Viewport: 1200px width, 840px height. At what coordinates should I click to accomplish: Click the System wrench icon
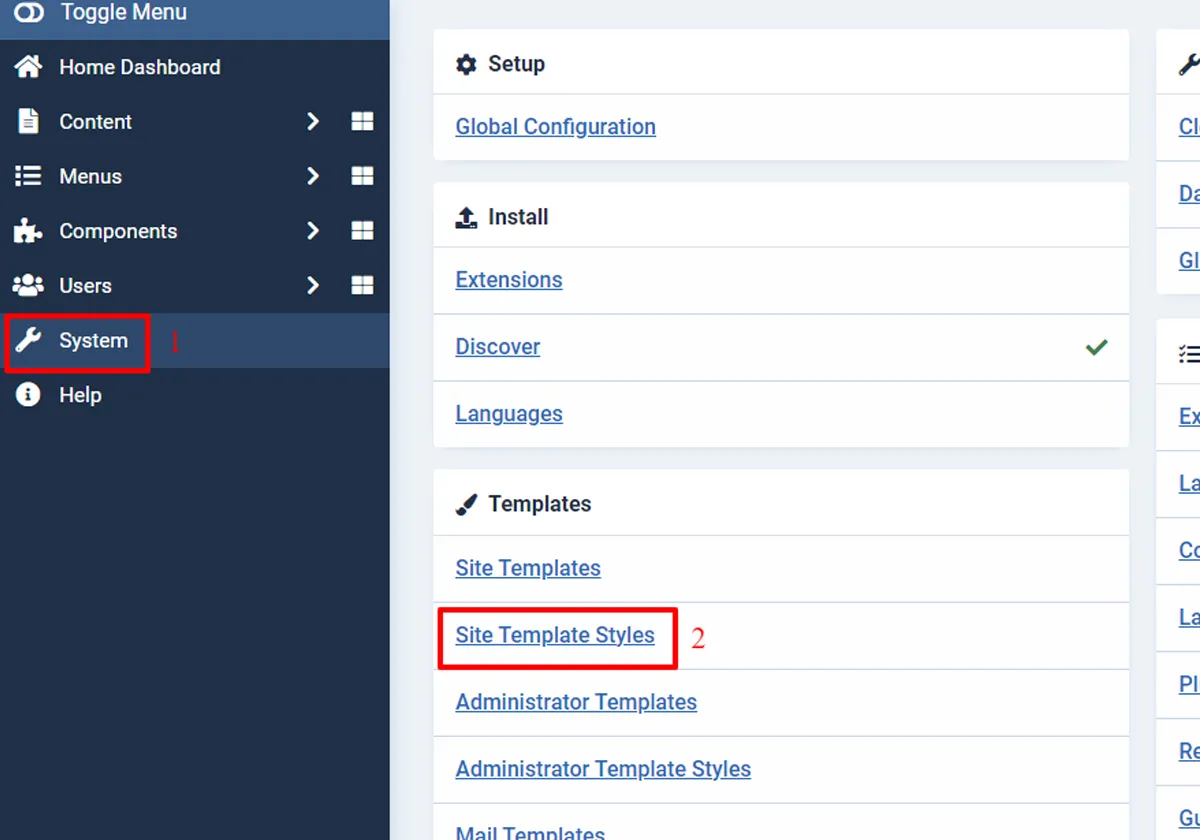pos(28,340)
